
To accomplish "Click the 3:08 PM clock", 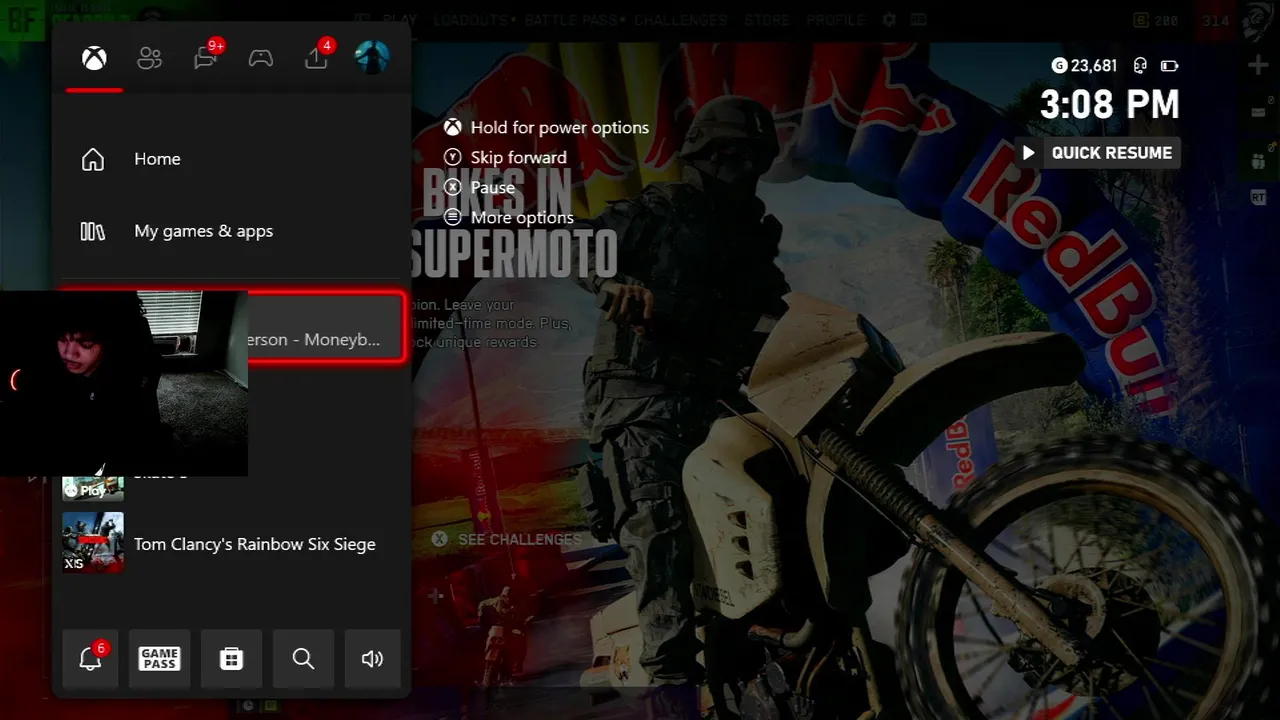I will pyautogui.click(x=1110, y=104).
